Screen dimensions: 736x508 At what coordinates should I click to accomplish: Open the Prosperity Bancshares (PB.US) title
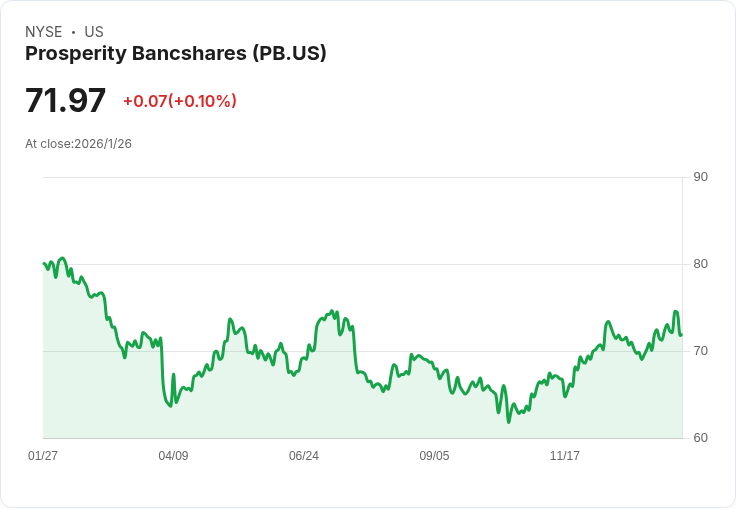click(x=176, y=54)
